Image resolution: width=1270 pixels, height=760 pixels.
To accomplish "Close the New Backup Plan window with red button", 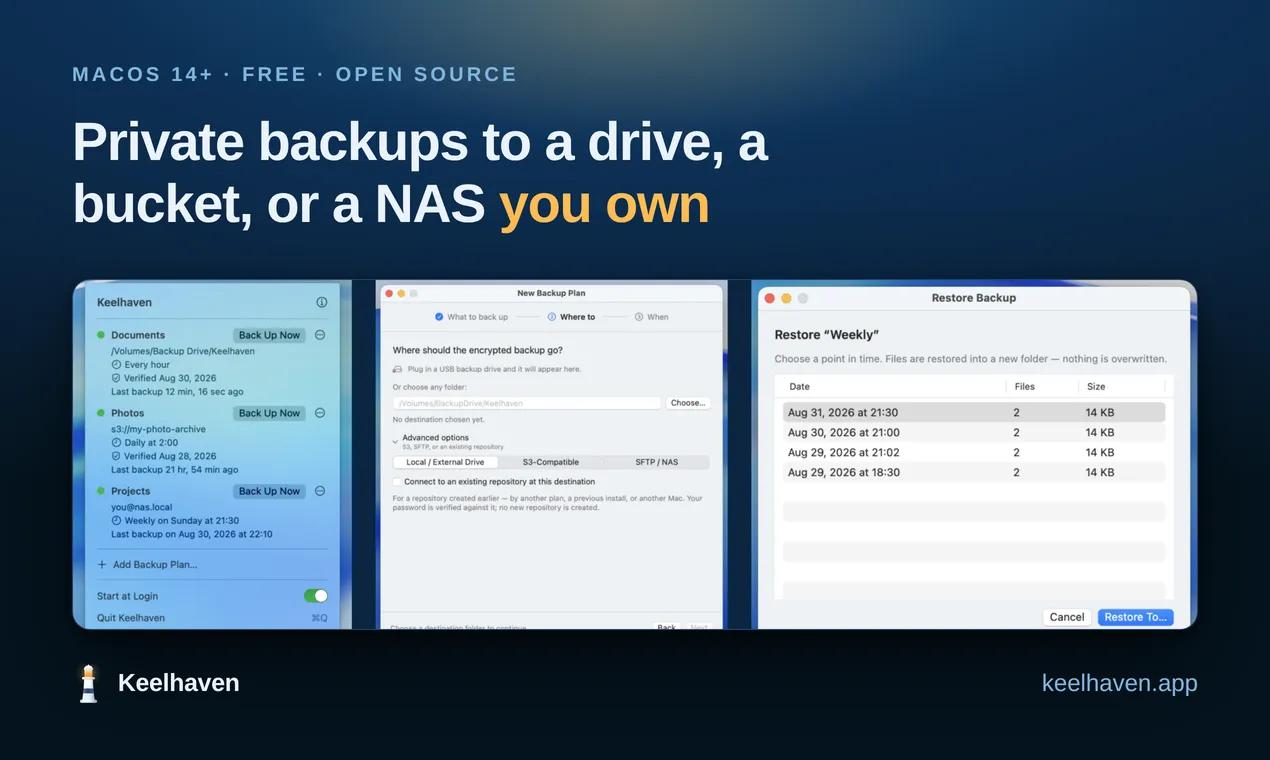I will tap(390, 293).
